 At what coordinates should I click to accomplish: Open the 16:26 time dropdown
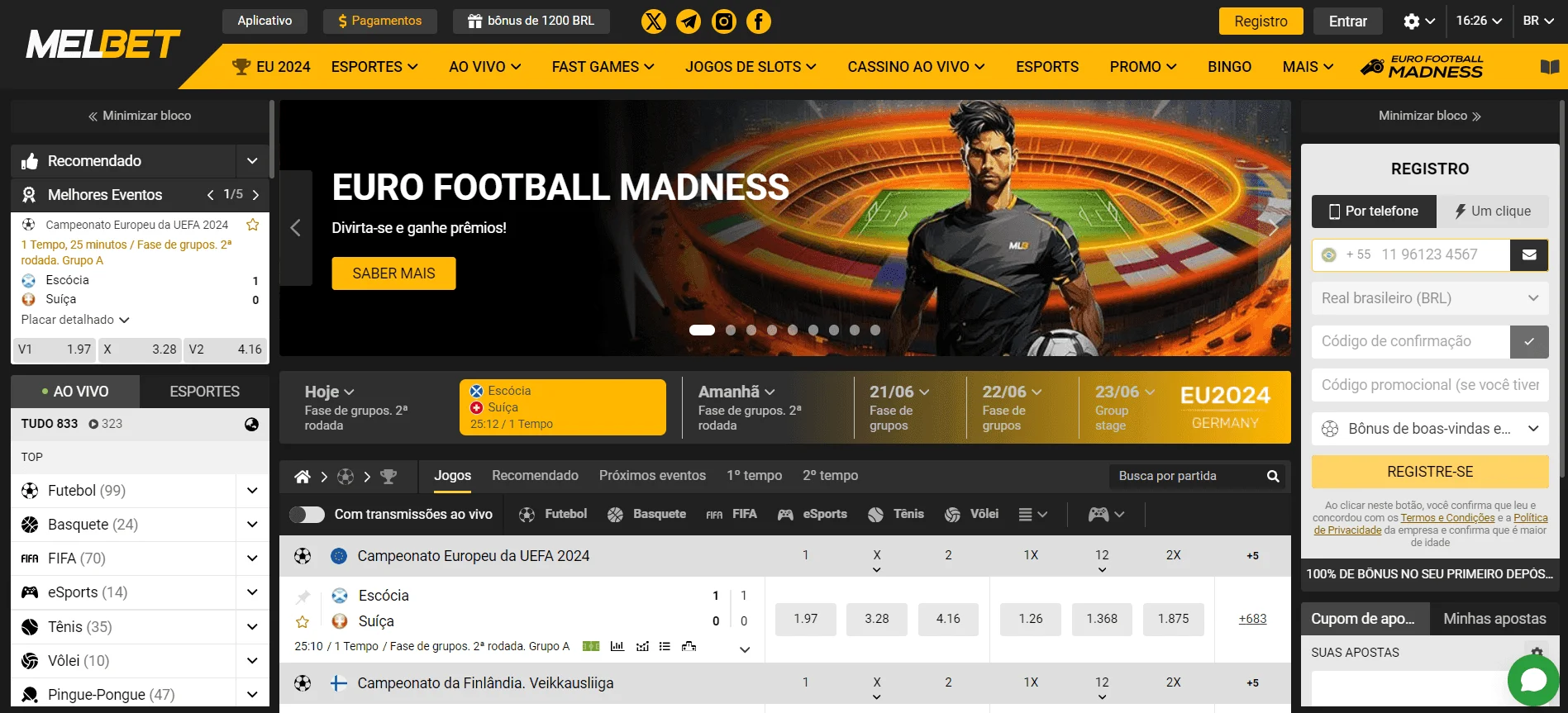(1479, 21)
